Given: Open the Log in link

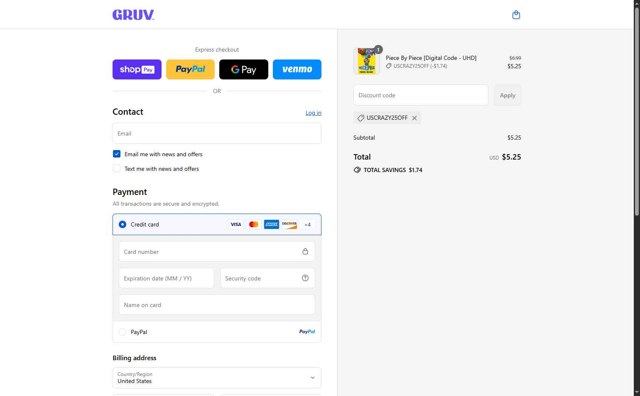Looking at the screenshot, I should [313, 113].
